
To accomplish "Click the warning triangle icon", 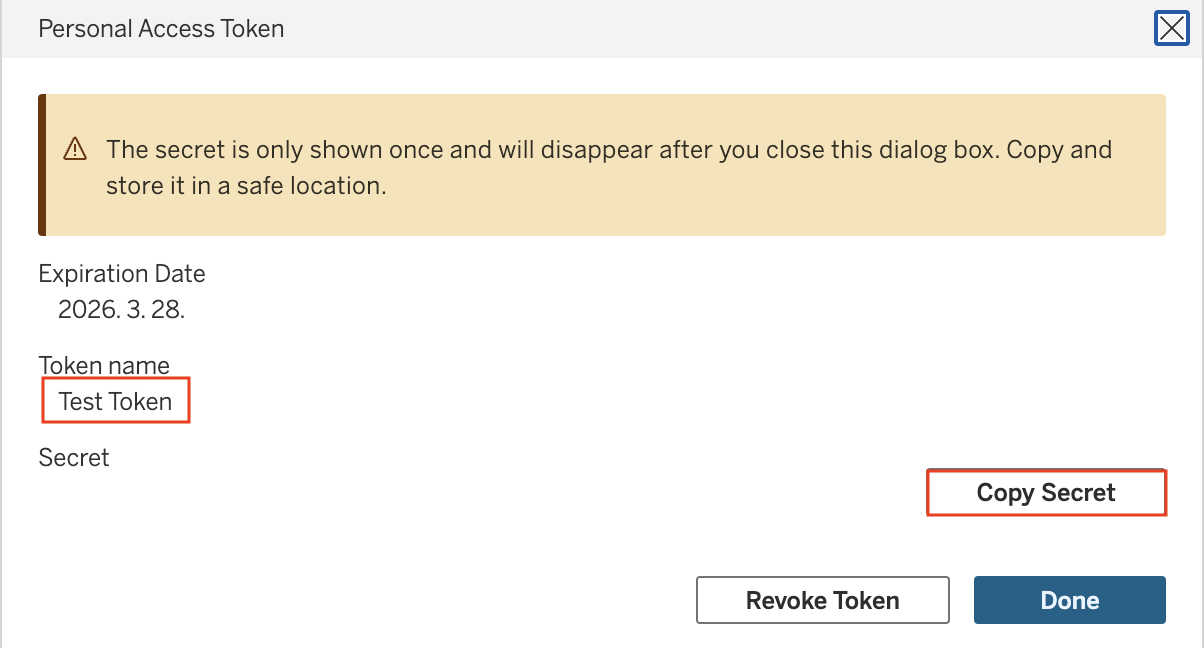I will tap(75, 150).
